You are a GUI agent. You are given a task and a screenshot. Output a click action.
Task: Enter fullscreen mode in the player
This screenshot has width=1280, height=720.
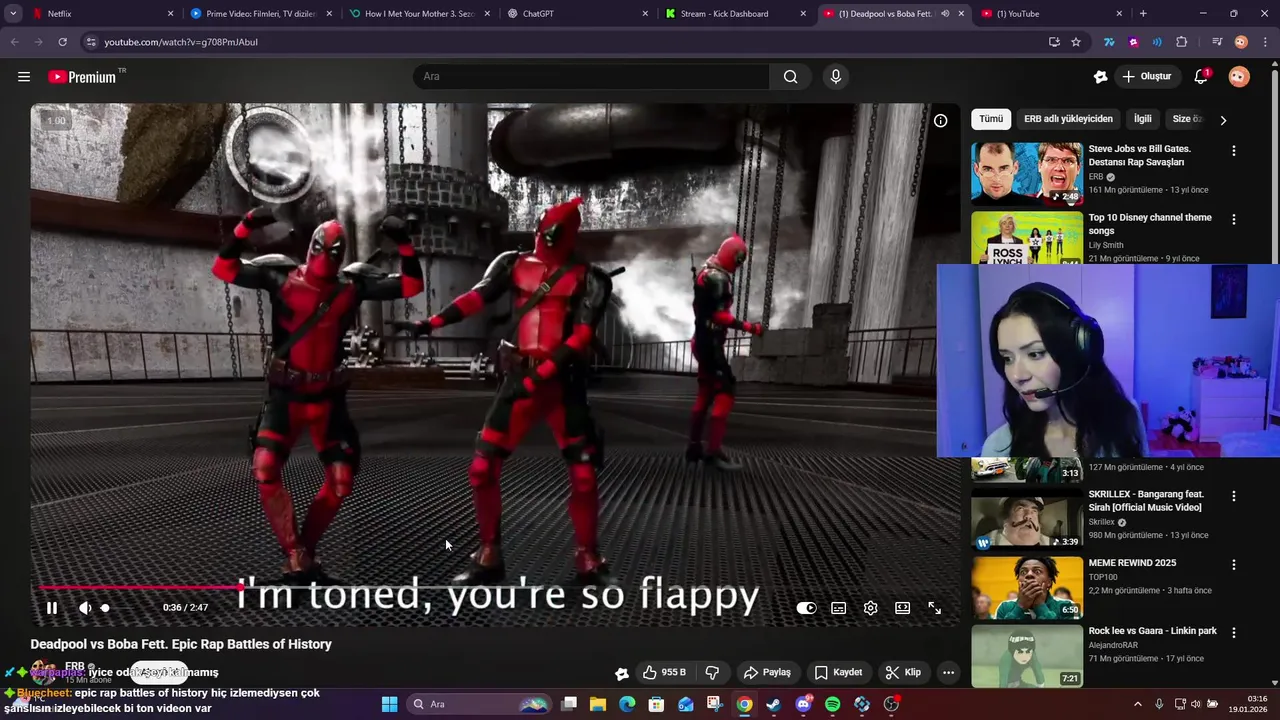coord(934,608)
